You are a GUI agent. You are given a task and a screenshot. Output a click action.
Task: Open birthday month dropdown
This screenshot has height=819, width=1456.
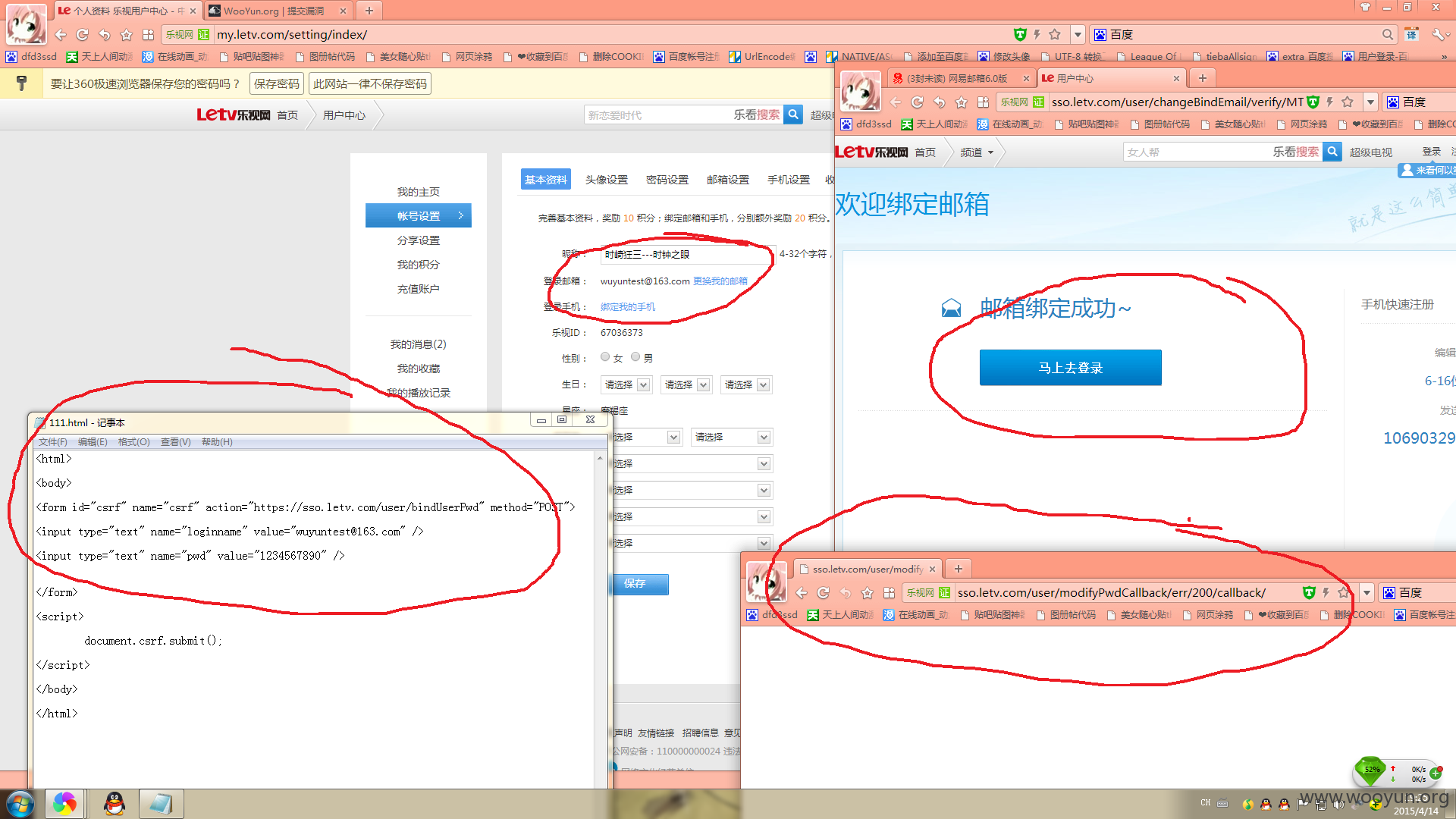coord(686,384)
